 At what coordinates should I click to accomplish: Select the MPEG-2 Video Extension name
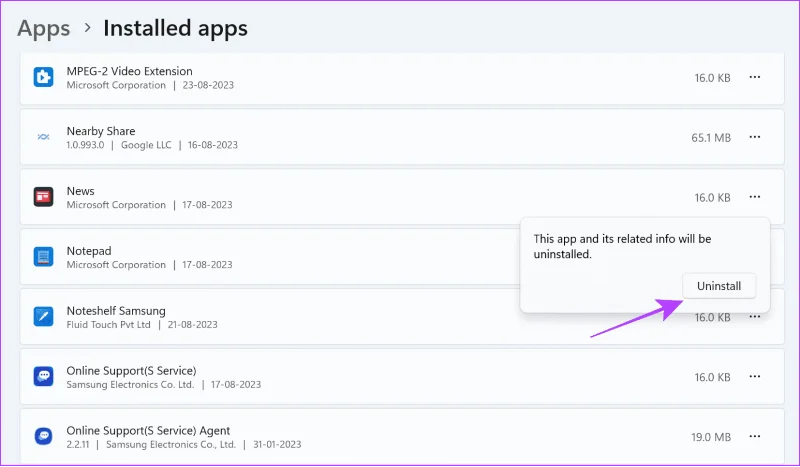coord(130,71)
